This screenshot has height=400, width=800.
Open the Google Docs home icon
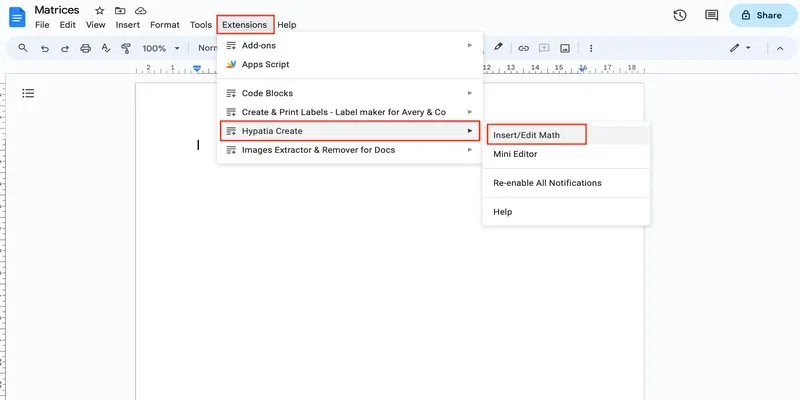pyautogui.click(x=17, y=17)
